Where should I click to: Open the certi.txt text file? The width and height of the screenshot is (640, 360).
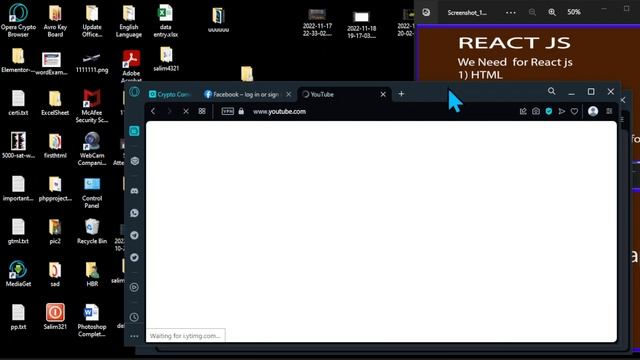(x=18, y=102)
